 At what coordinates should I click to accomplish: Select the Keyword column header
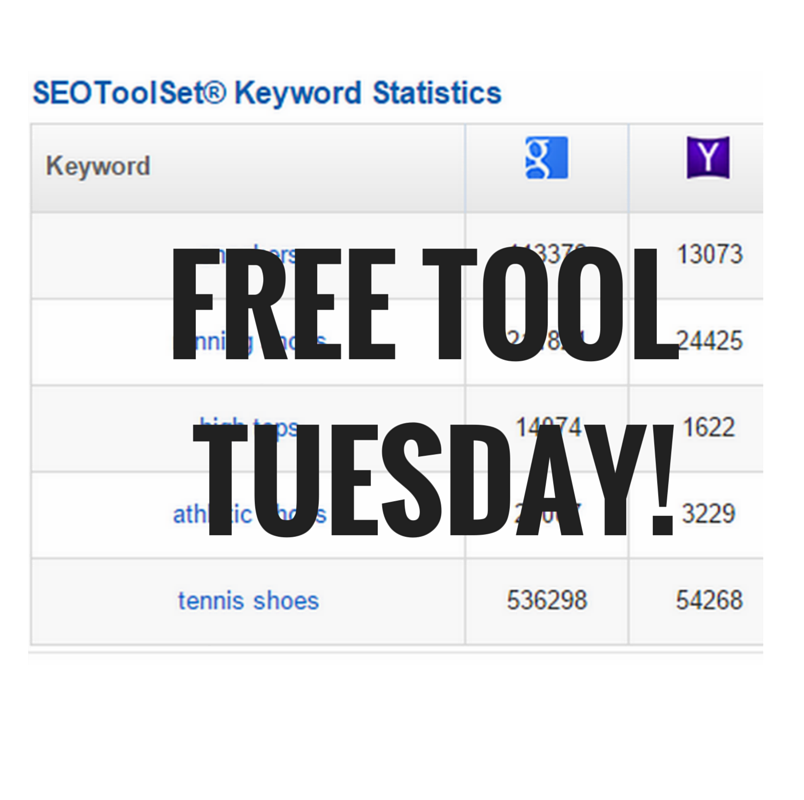click(x=98, y=166)
